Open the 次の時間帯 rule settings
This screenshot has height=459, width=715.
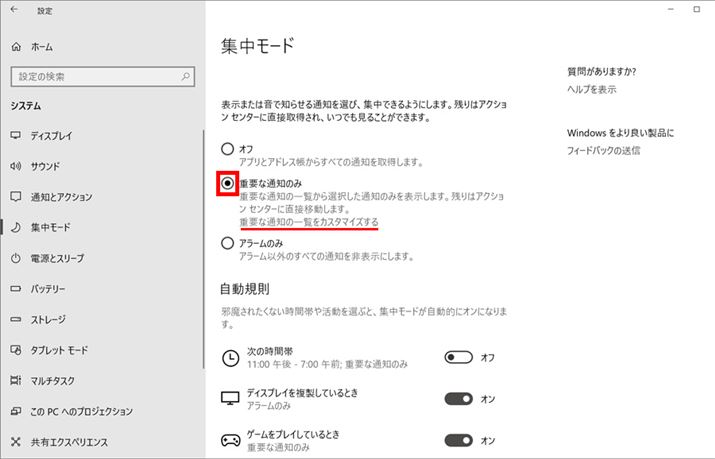coord(327,357)
